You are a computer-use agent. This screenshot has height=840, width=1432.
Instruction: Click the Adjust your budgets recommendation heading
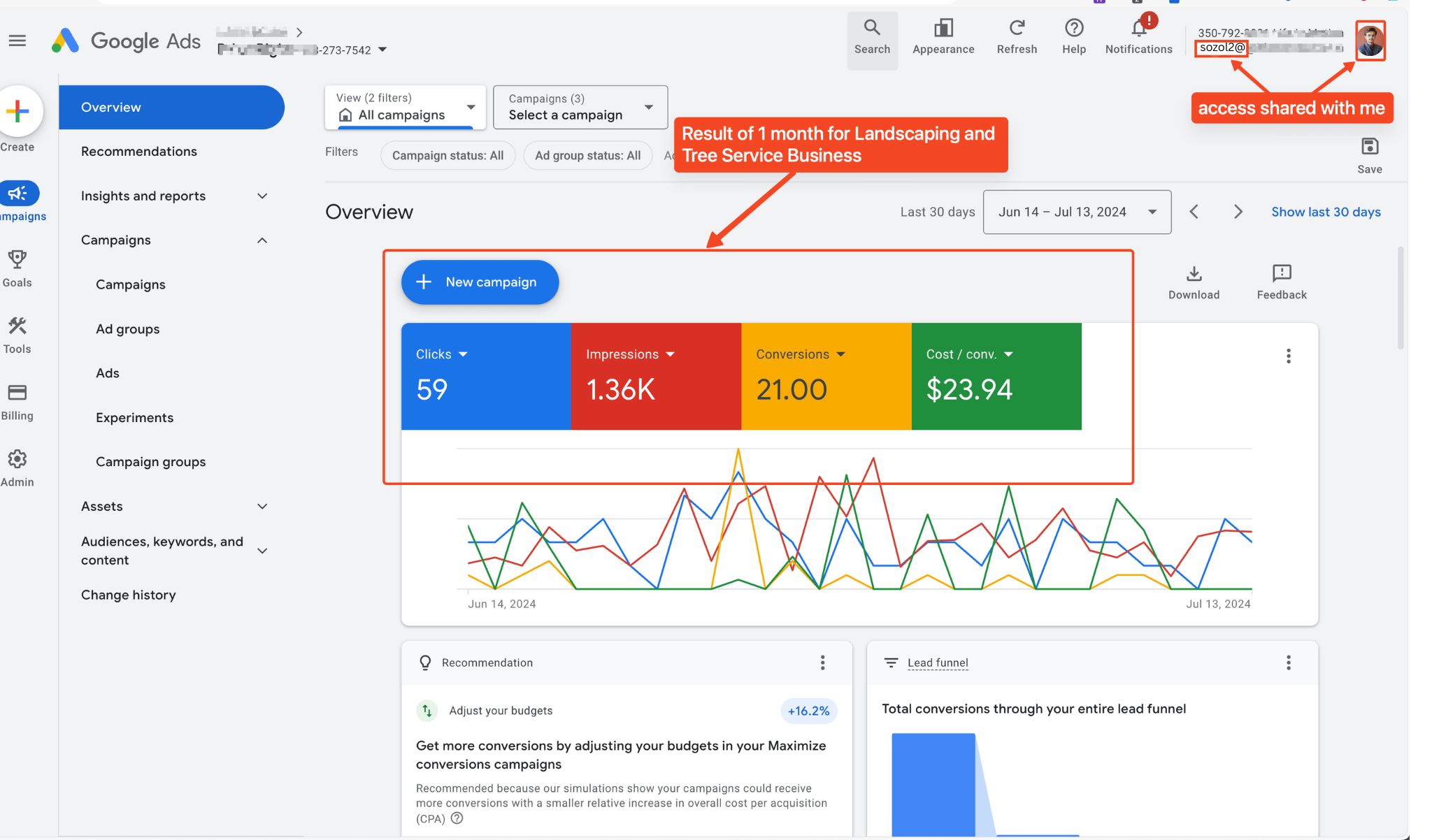click(x=501, y=711)
